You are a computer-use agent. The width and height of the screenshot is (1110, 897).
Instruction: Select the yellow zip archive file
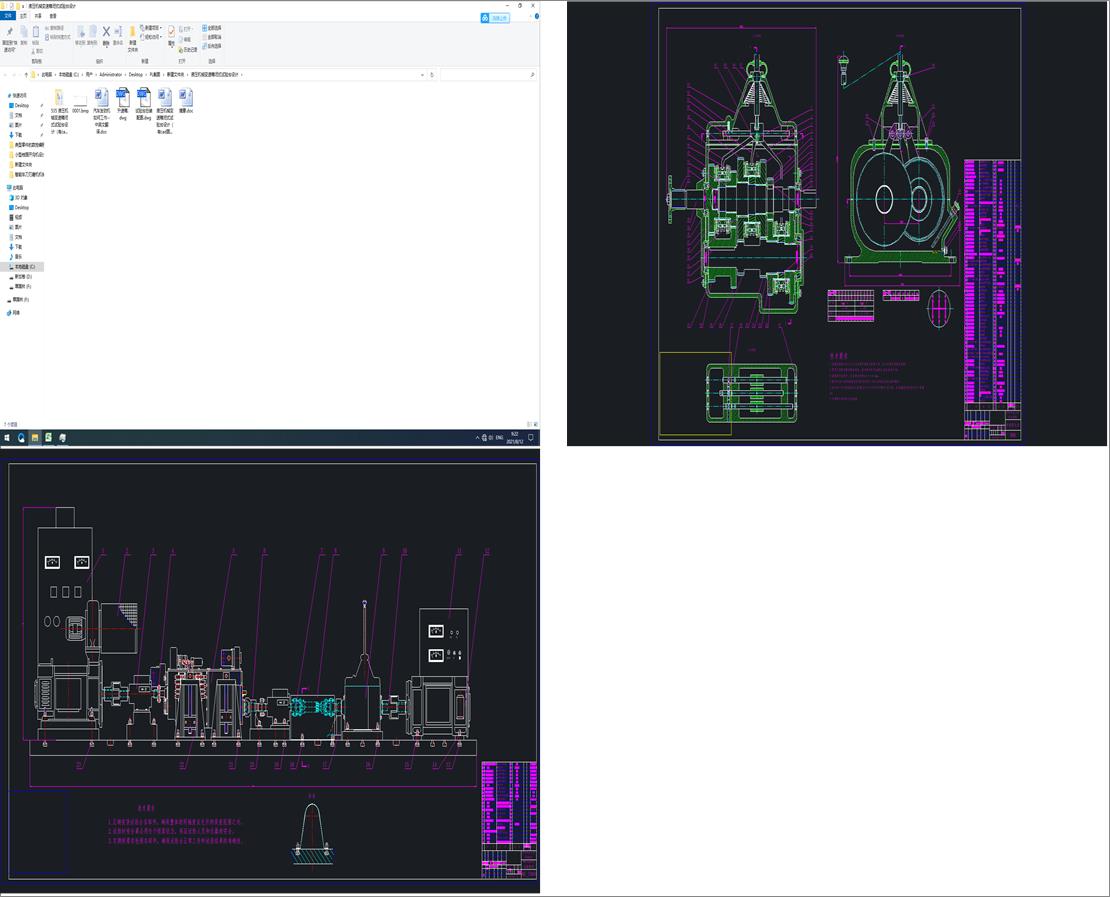tap(59, 110)
